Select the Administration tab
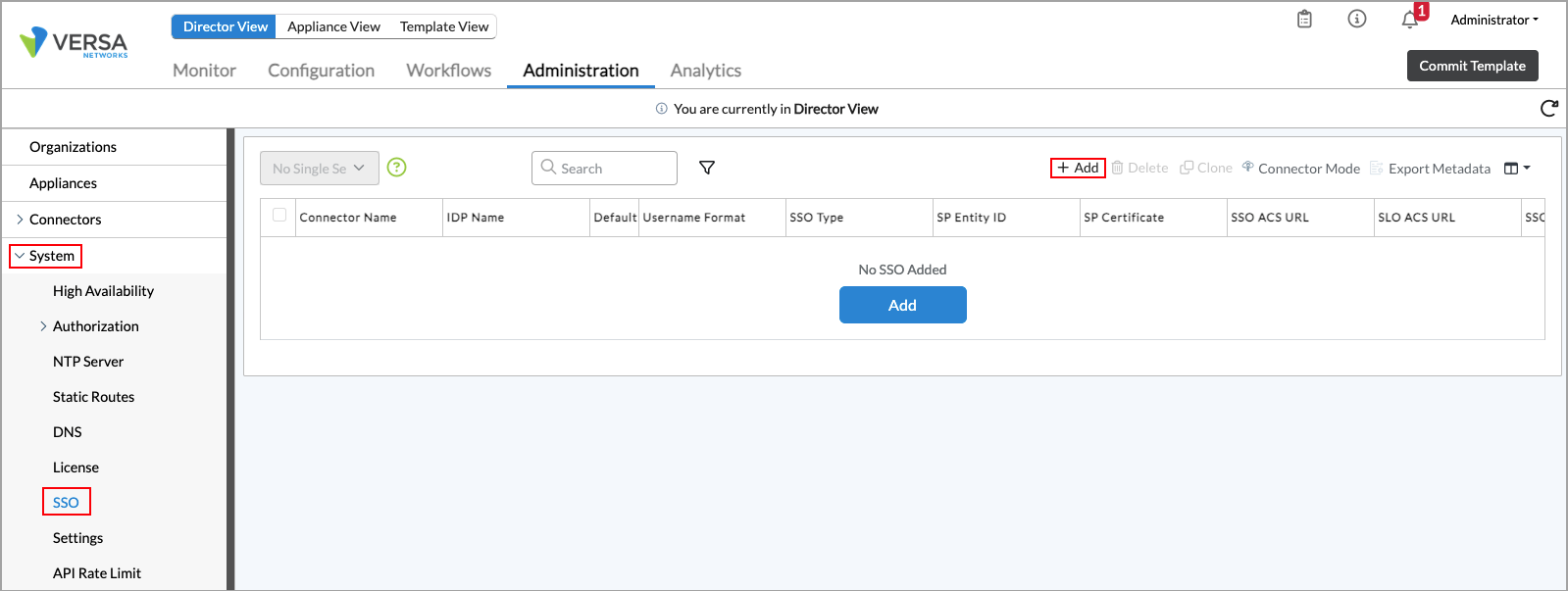 pyautogui.click(x=581, y=71)
